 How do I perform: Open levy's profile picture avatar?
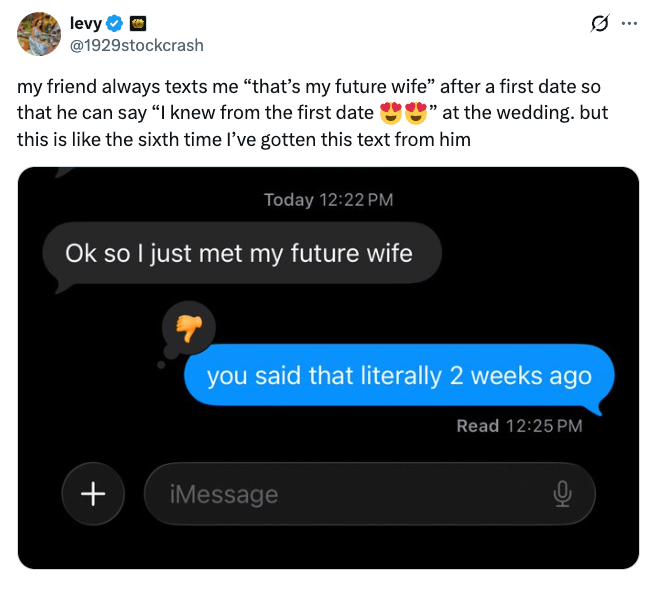[x=39, y=34]
